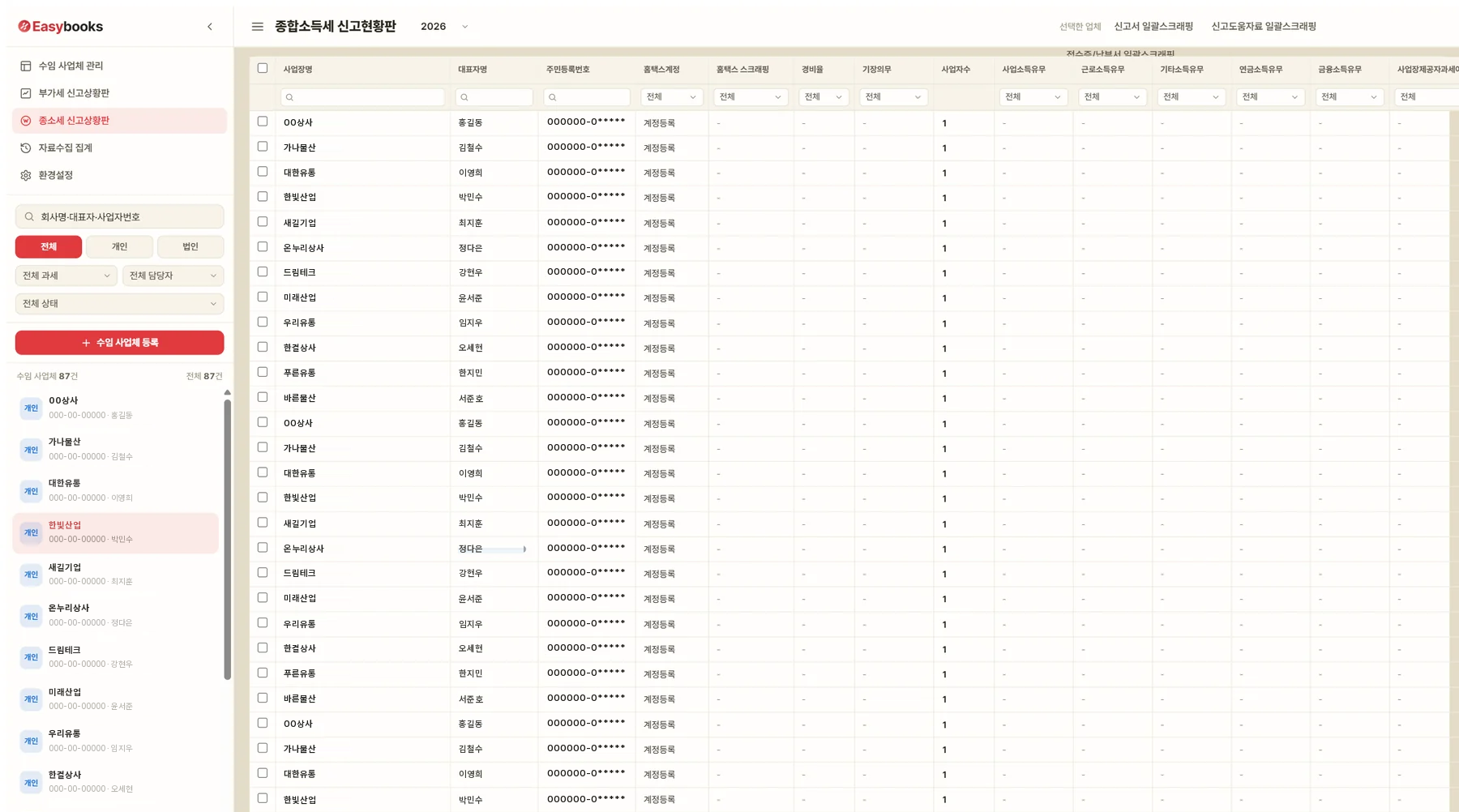Check the first 가나물산 row checkbox
Viewport: 1459px width, 812px height.
click(263, 147)
